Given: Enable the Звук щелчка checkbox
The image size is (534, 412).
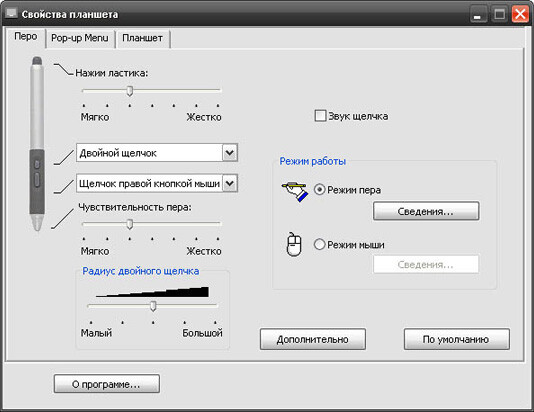Looking at the screenshot, I should coord(320,116).
